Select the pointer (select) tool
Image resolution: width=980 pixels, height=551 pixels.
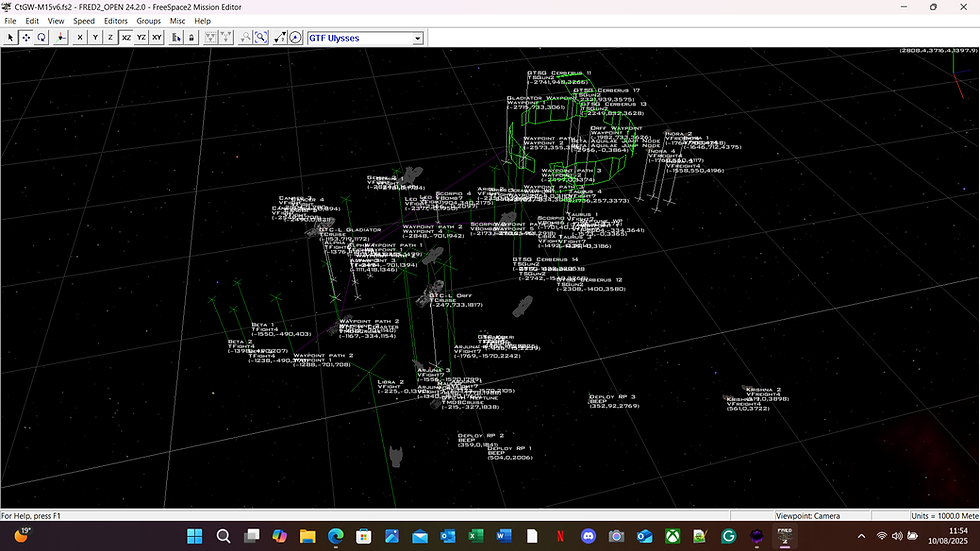(11, 37)
